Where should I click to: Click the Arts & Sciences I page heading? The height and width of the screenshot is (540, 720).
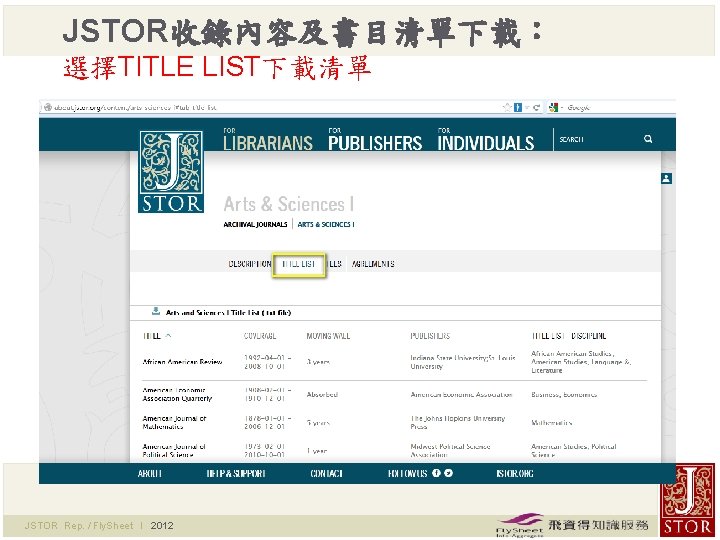pyautogui.click(x=289, y=204)
